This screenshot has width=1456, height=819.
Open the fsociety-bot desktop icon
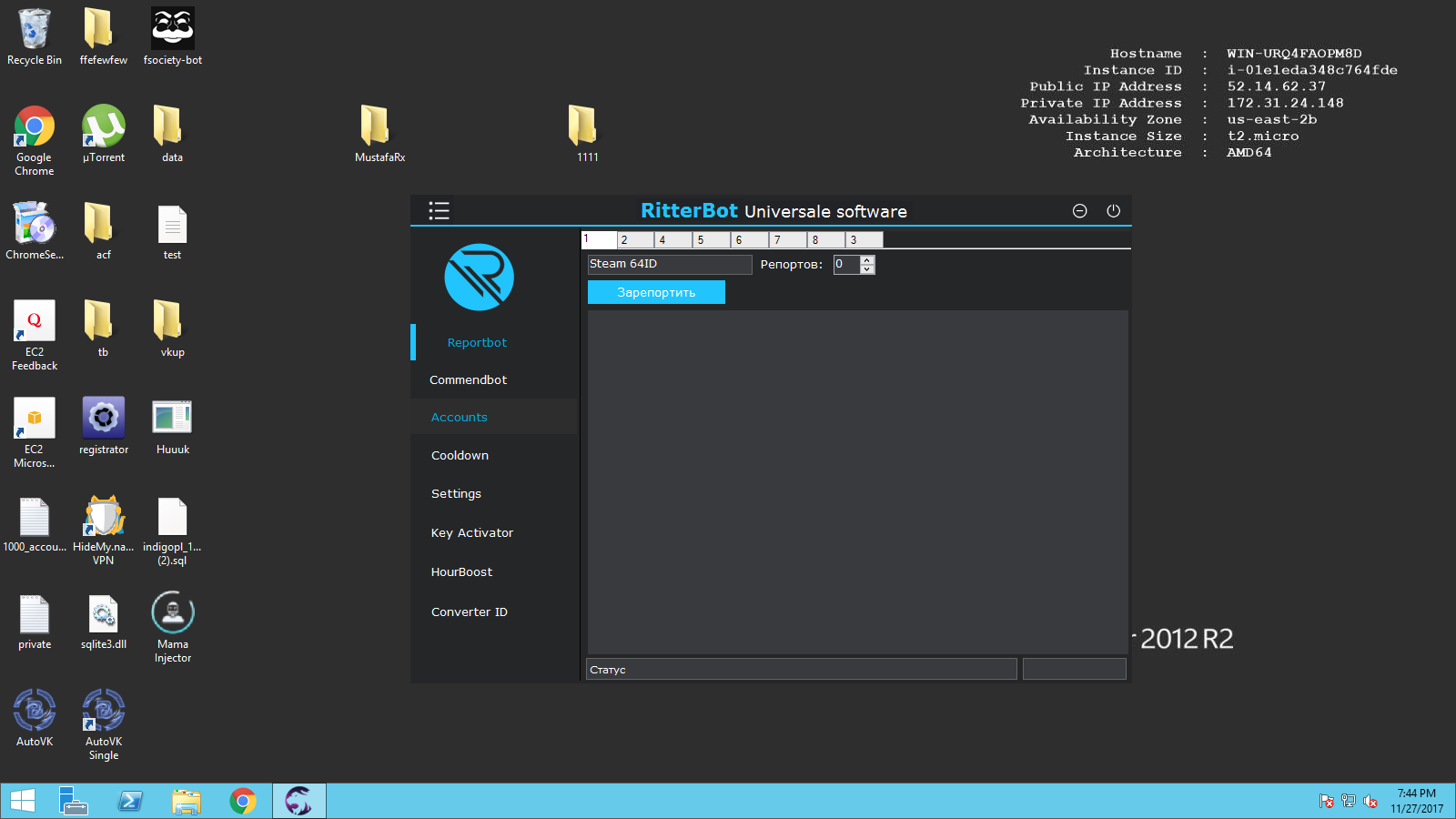pyautogui.click(x=172, y=30)
